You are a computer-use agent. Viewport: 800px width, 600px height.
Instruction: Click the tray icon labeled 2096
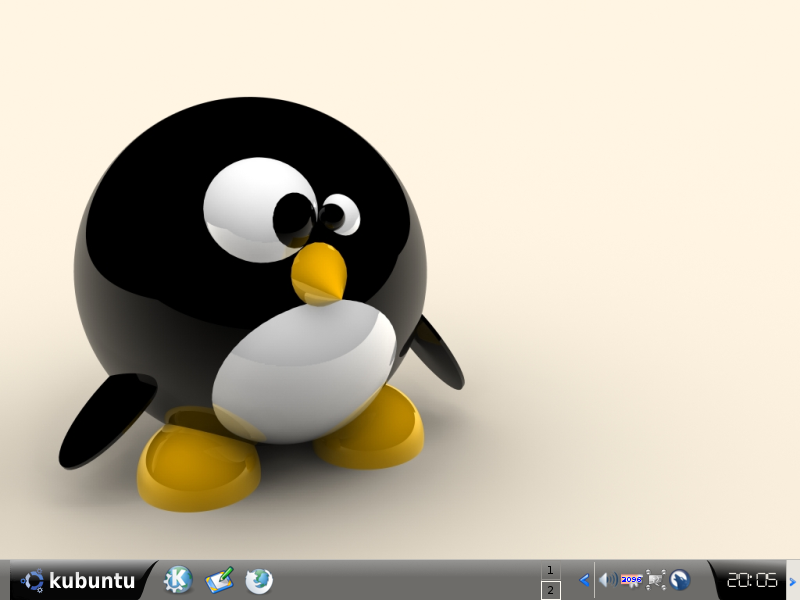coord(632,580)
